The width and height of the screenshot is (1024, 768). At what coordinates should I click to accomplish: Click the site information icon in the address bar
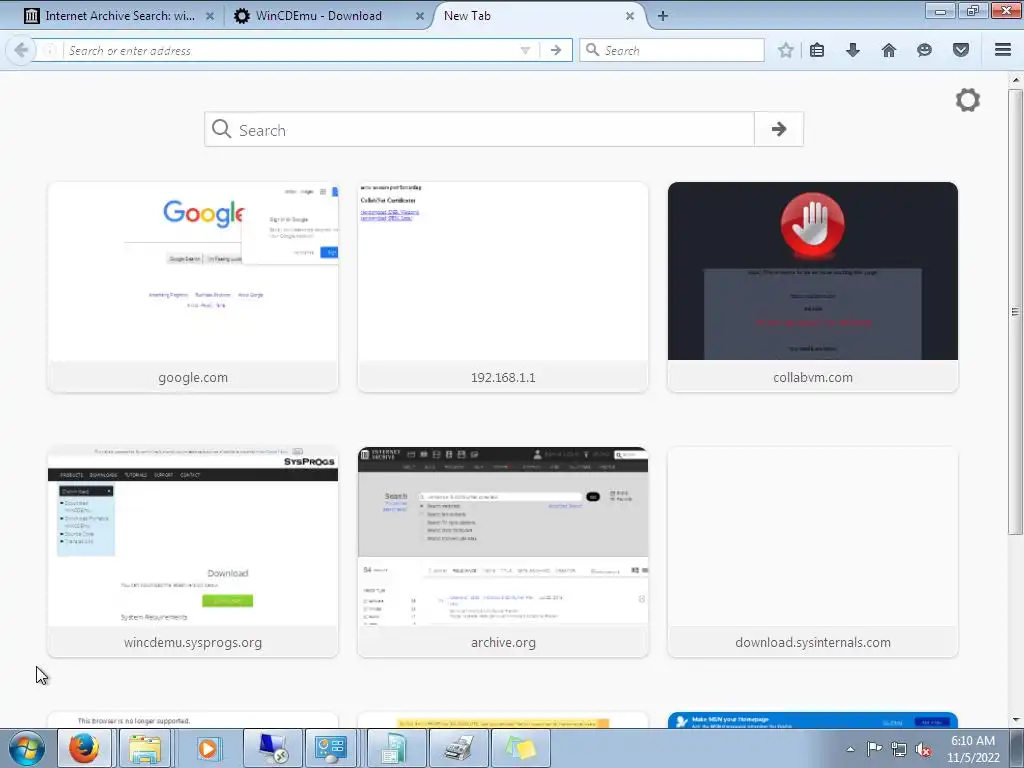tap(50, 50)
